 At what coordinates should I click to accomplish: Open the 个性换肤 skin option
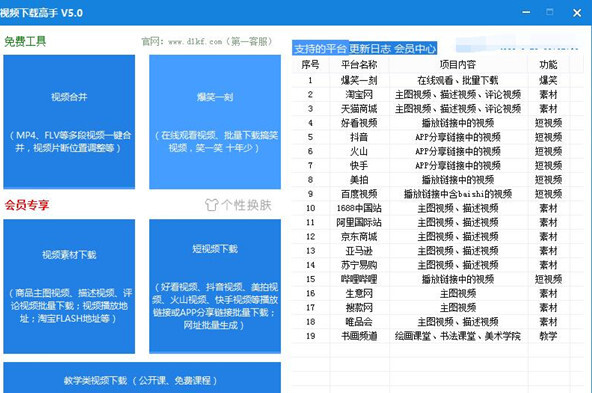click(x=238, y=205)
